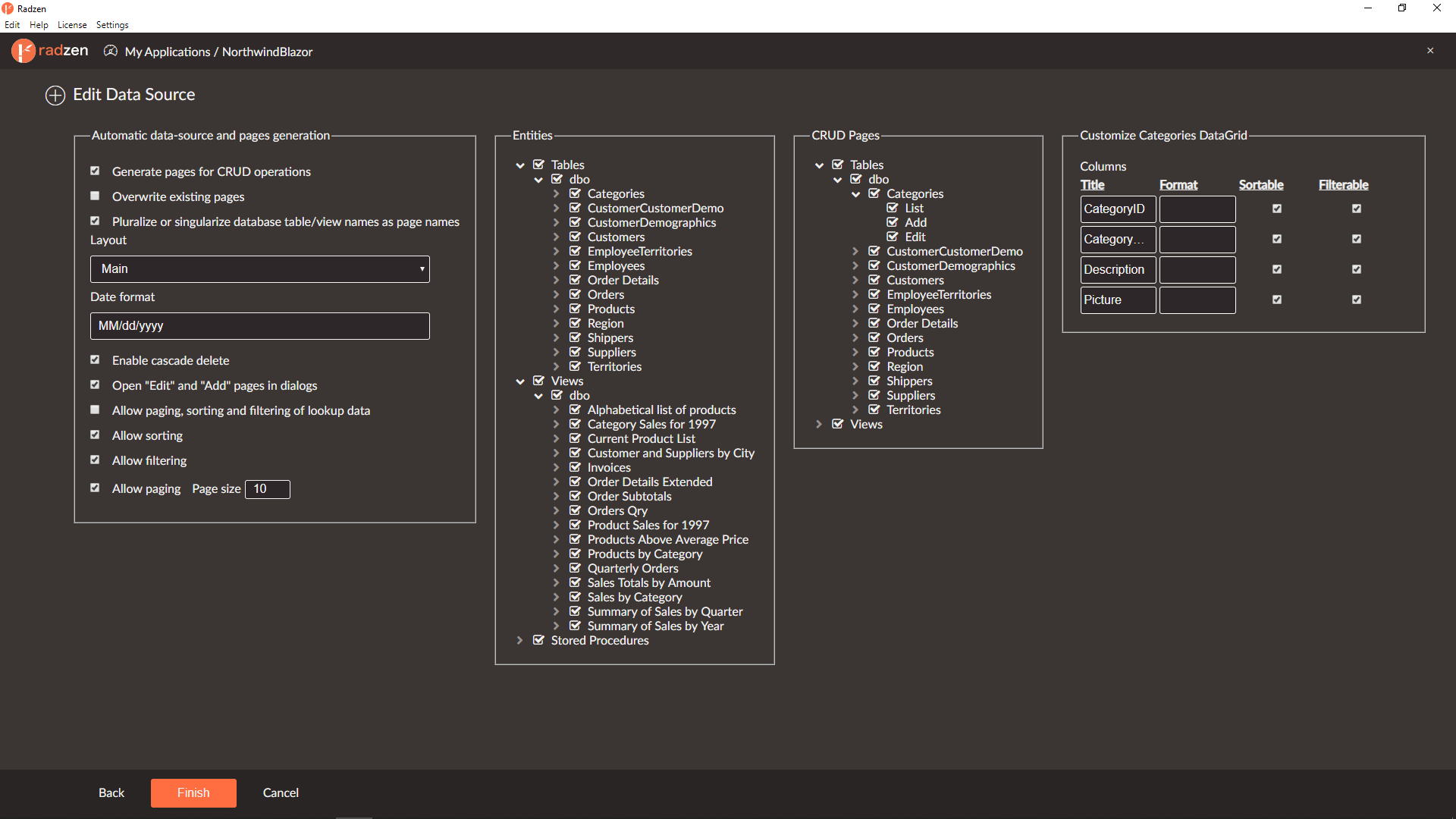Uncheck Tables check icon in CRUD Pages

pos(838,165)
